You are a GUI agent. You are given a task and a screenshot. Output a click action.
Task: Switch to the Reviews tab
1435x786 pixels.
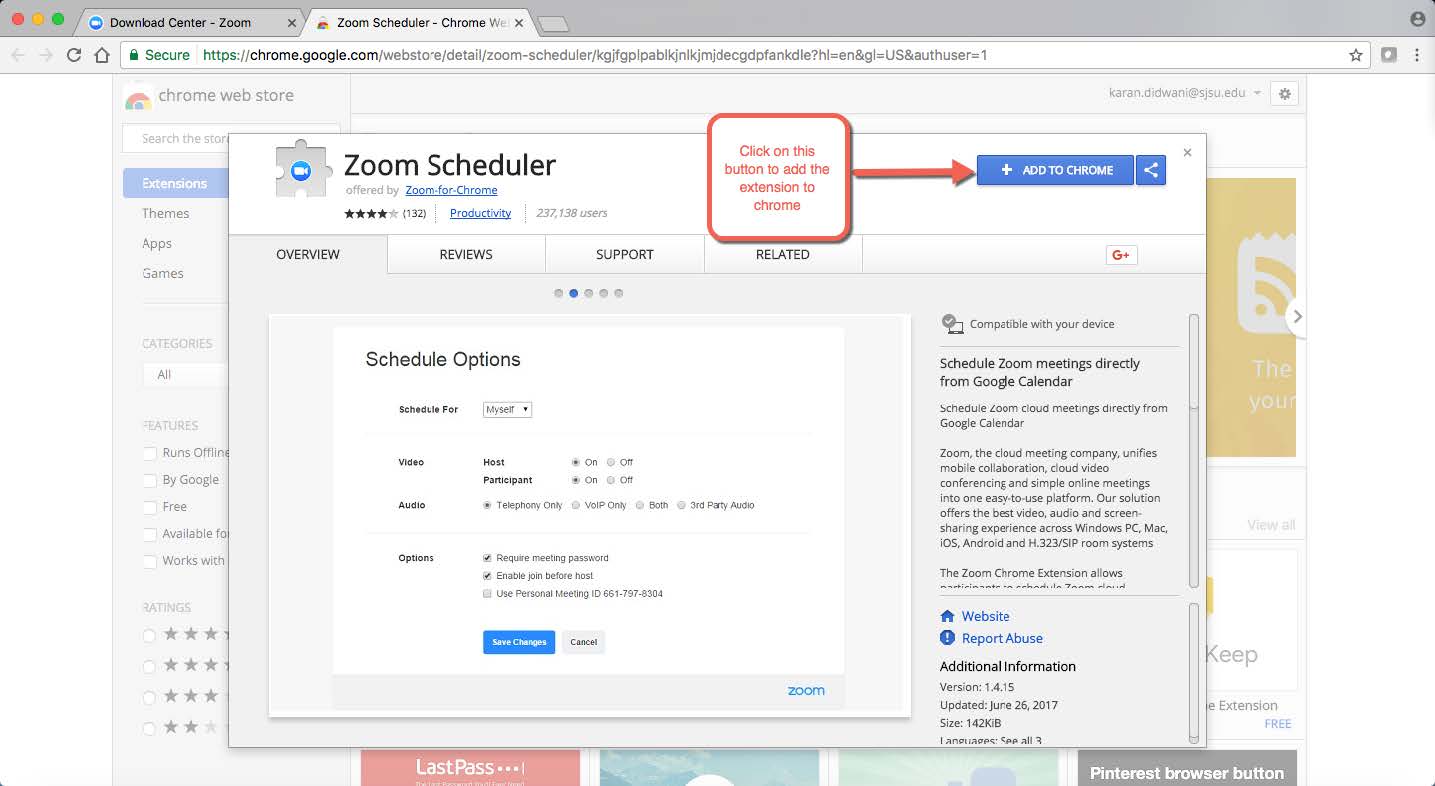point(465,254)
